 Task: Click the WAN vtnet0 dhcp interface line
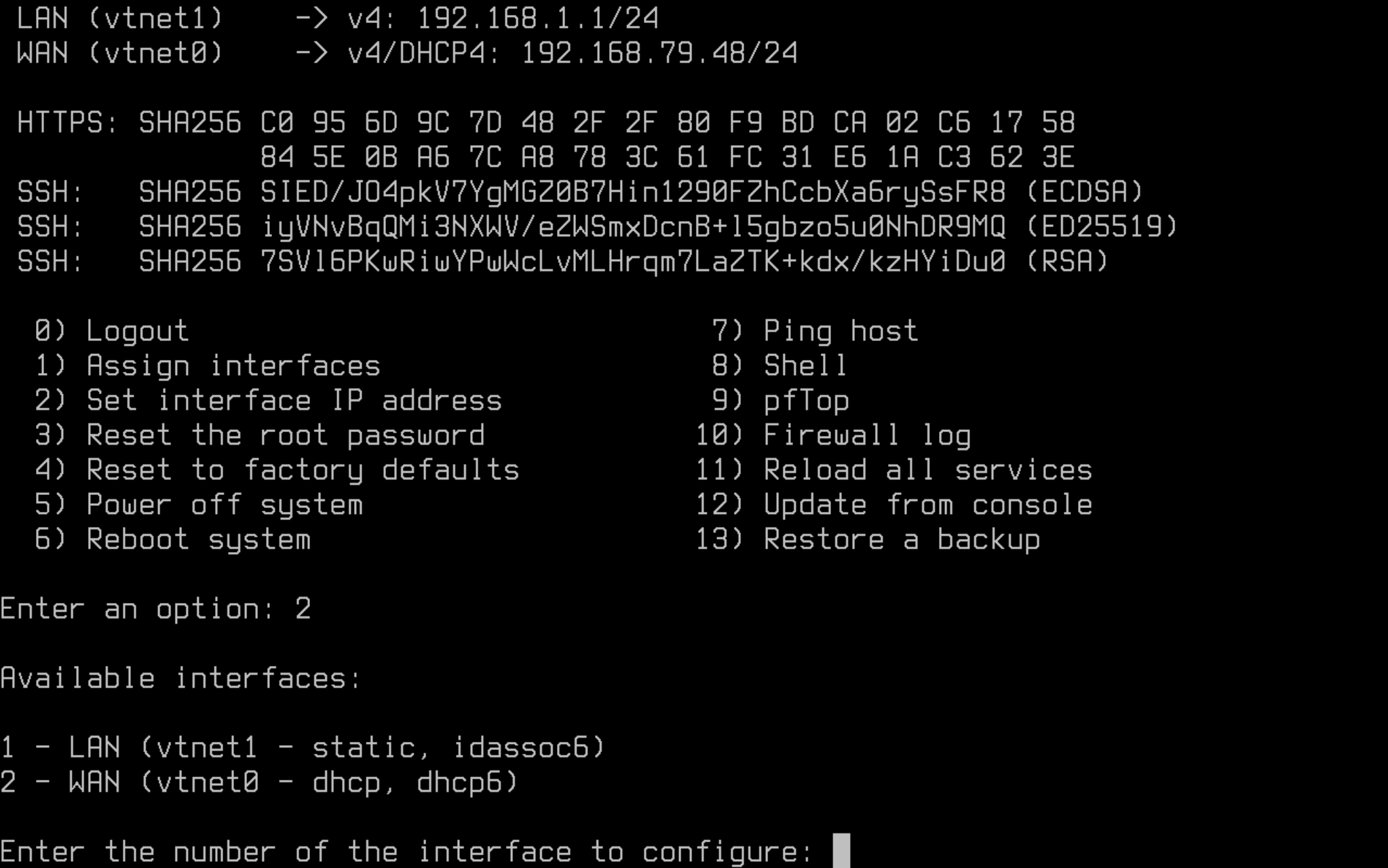(x=259, y=782)
